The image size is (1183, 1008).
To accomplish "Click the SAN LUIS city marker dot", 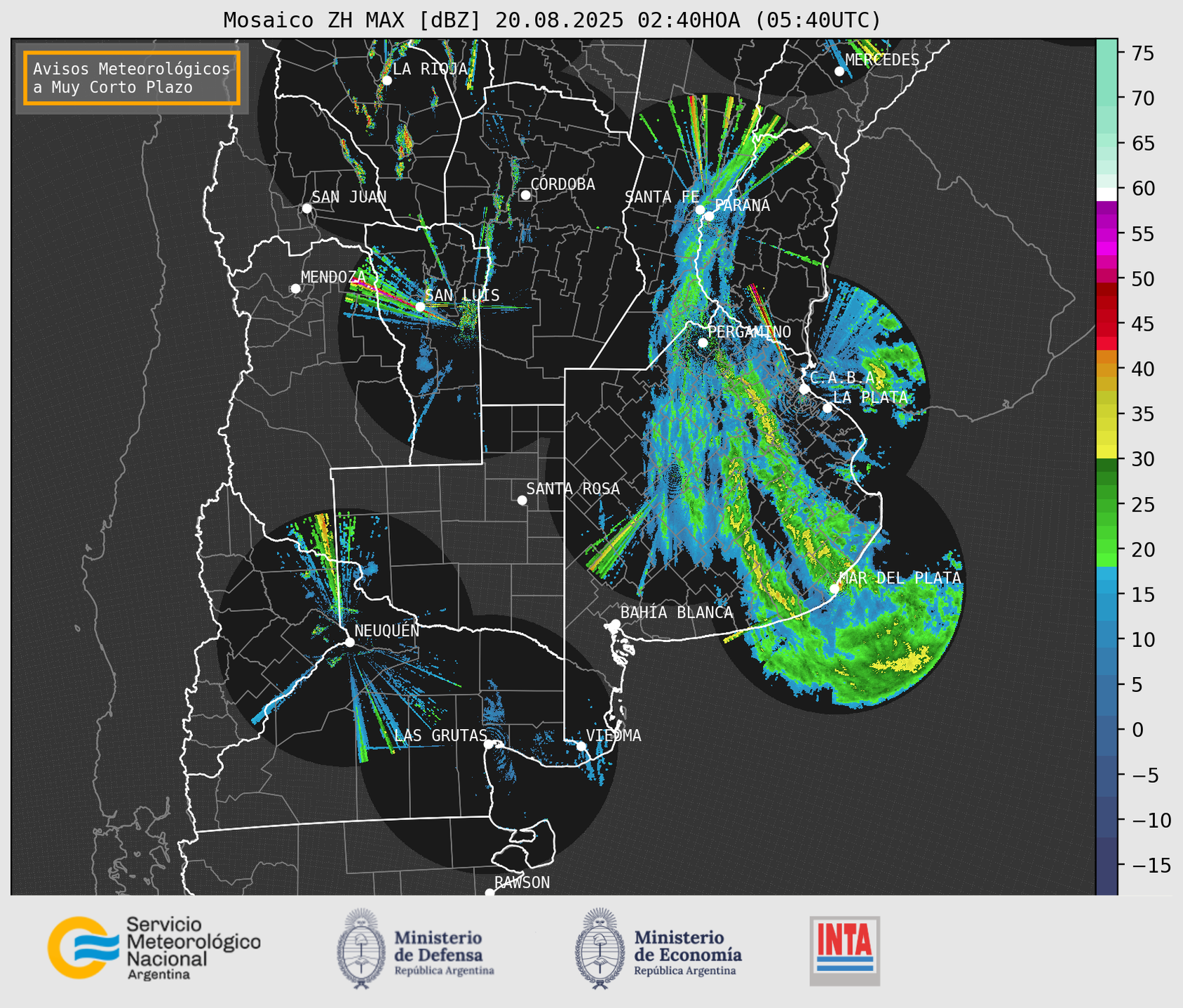I will (x=419, y=307).
